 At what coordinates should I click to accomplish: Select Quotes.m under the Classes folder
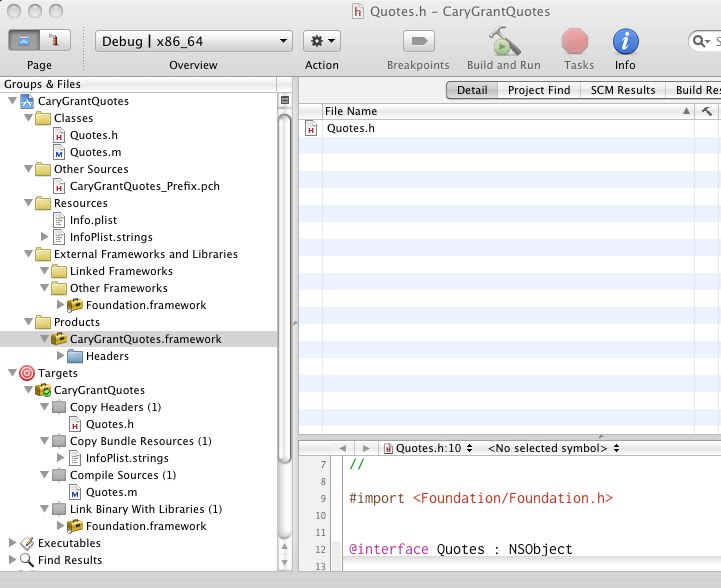[x=95, y=152]
